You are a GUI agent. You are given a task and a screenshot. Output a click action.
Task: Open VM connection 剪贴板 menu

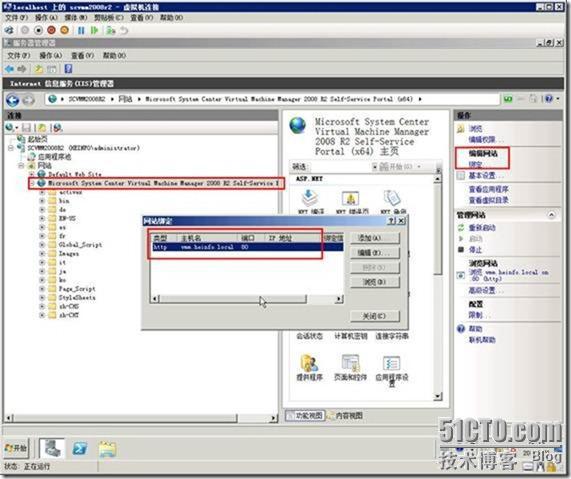pos(109,17)
